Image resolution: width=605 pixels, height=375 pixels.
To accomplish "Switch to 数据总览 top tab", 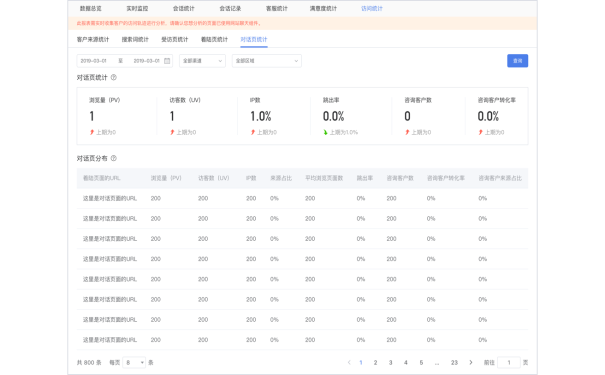I will (91, 8).
